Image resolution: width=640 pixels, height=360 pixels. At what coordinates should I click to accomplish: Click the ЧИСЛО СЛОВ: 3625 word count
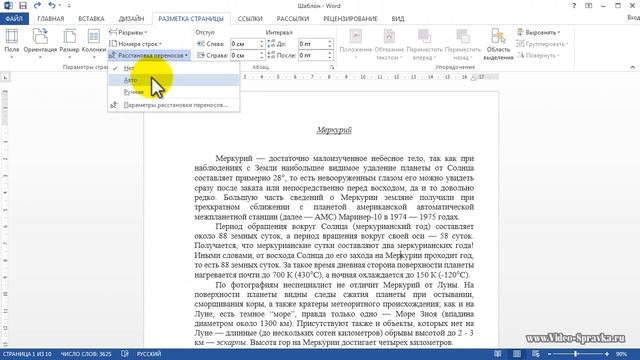tap(86, 354)
